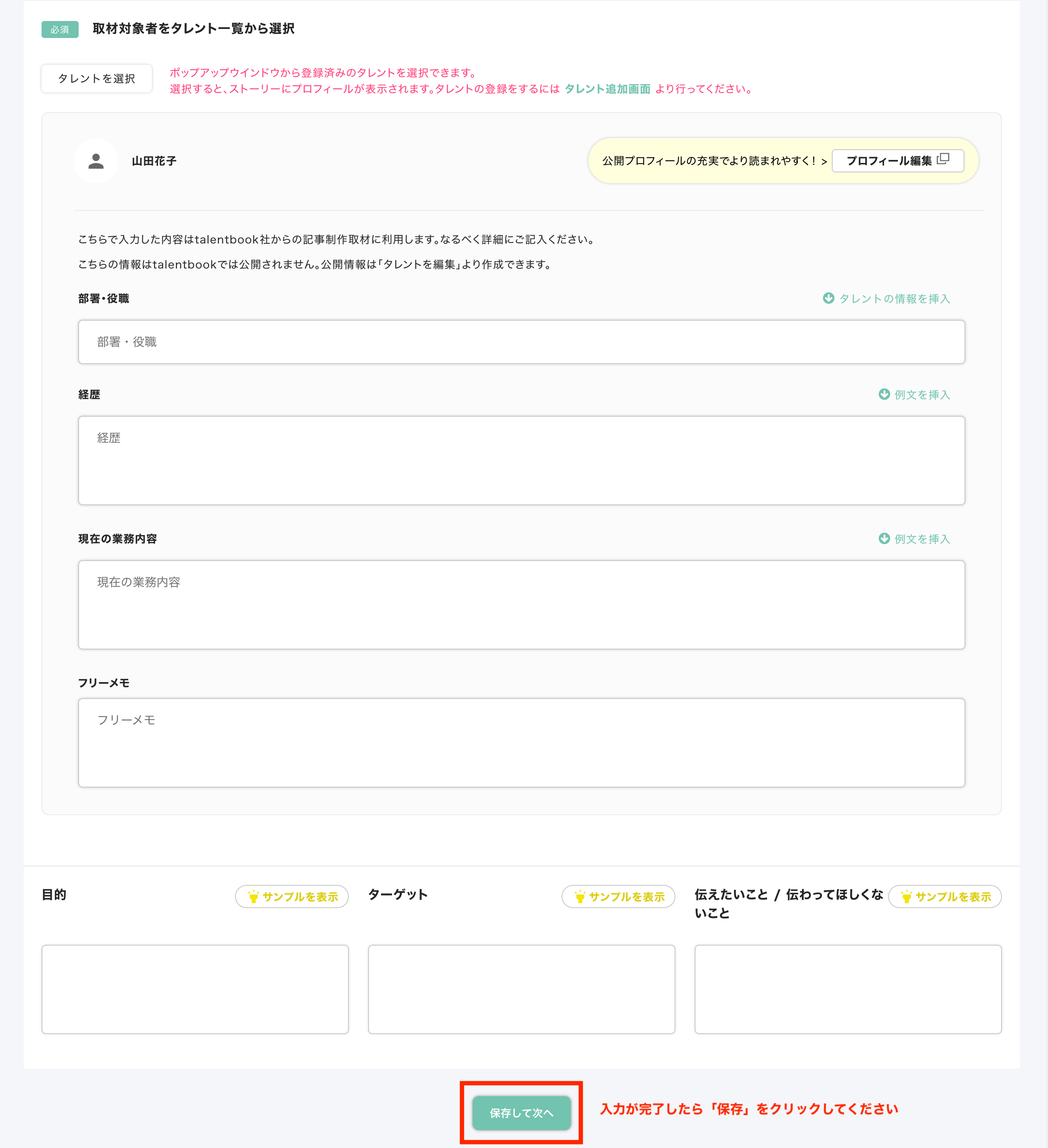Click into the 現在の業務内容 text area
1048x1148 pixels.
point(521,605)
